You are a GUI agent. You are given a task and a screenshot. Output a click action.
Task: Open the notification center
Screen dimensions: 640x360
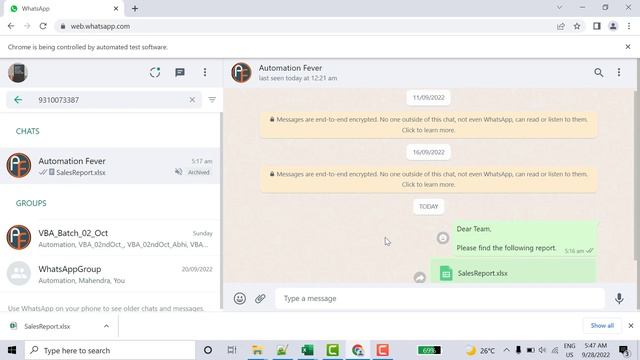pos(624,350)
